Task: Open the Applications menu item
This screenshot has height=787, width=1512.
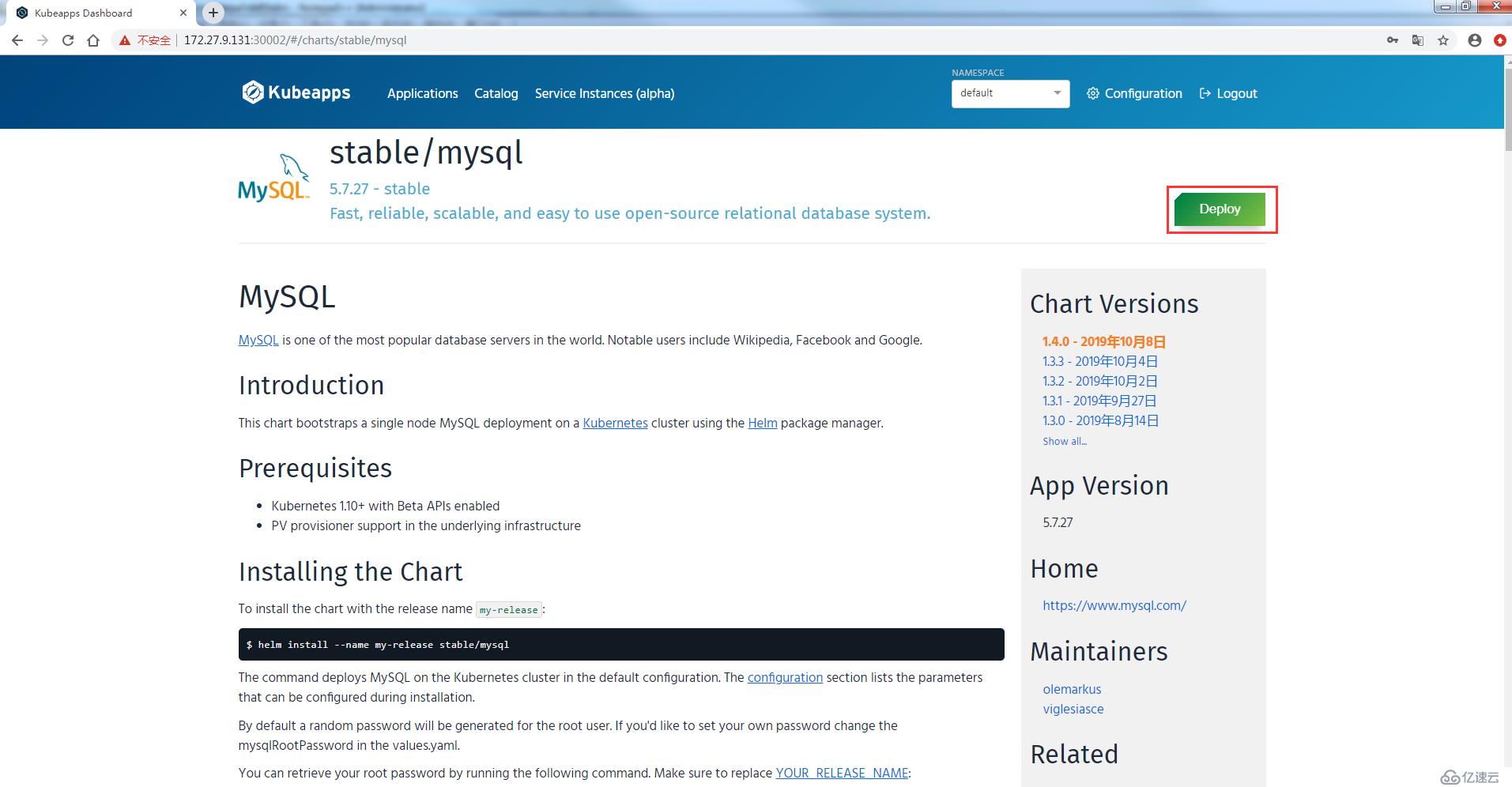Action: click(x=422, y=93)
